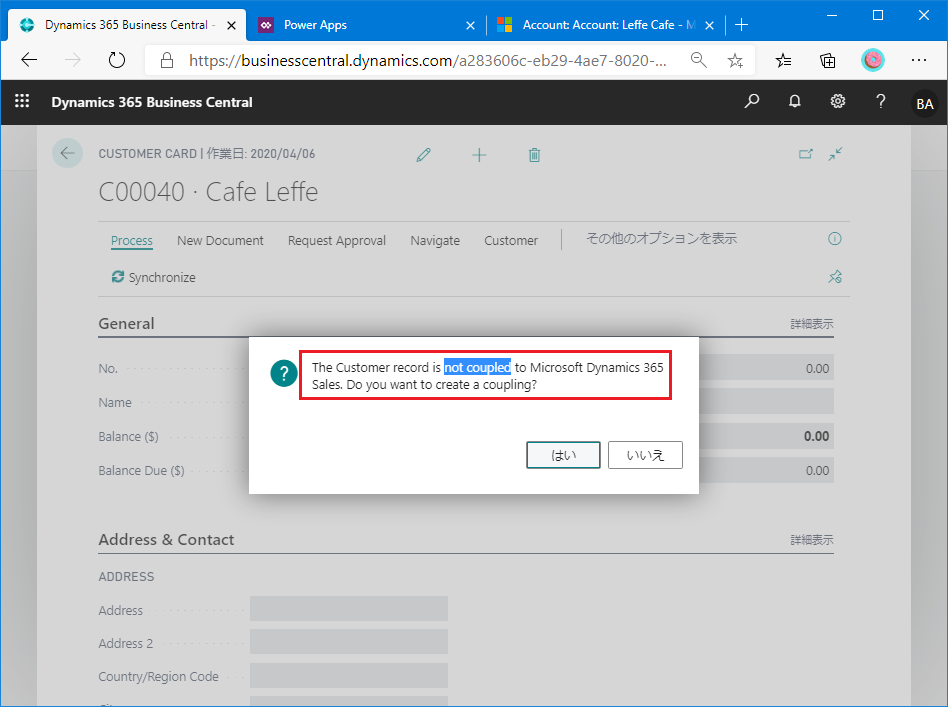This screenshot has width=948, height=707.
Task: Switch to the Account: Leffe Cafe browser tab
Action: (606, 25)
